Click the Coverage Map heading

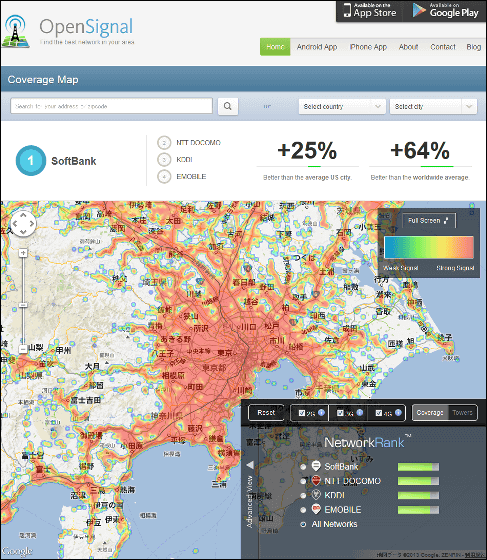43,79
